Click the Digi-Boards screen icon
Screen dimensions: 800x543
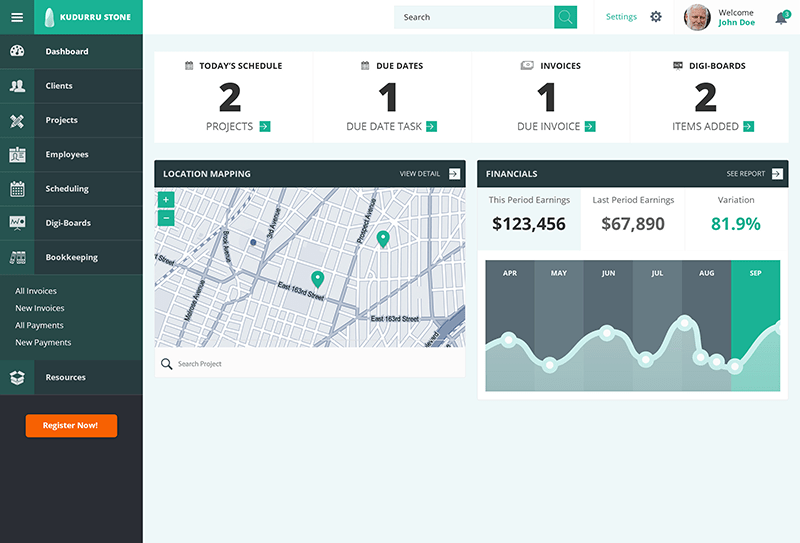[17, 223]
